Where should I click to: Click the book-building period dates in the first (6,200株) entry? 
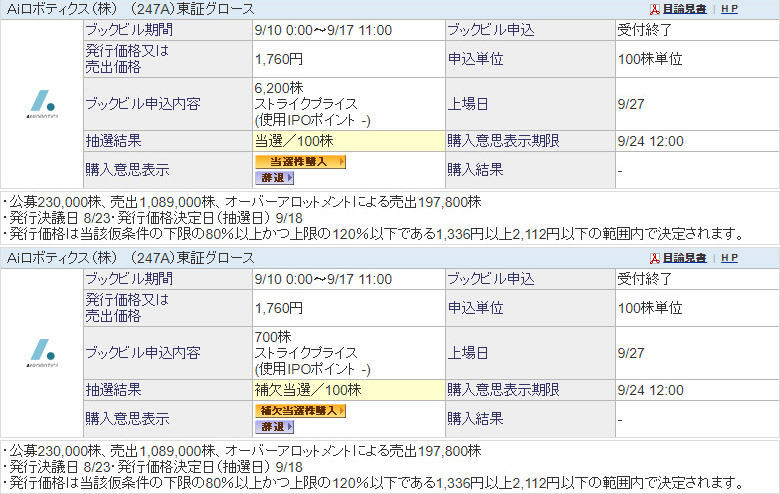323,30
